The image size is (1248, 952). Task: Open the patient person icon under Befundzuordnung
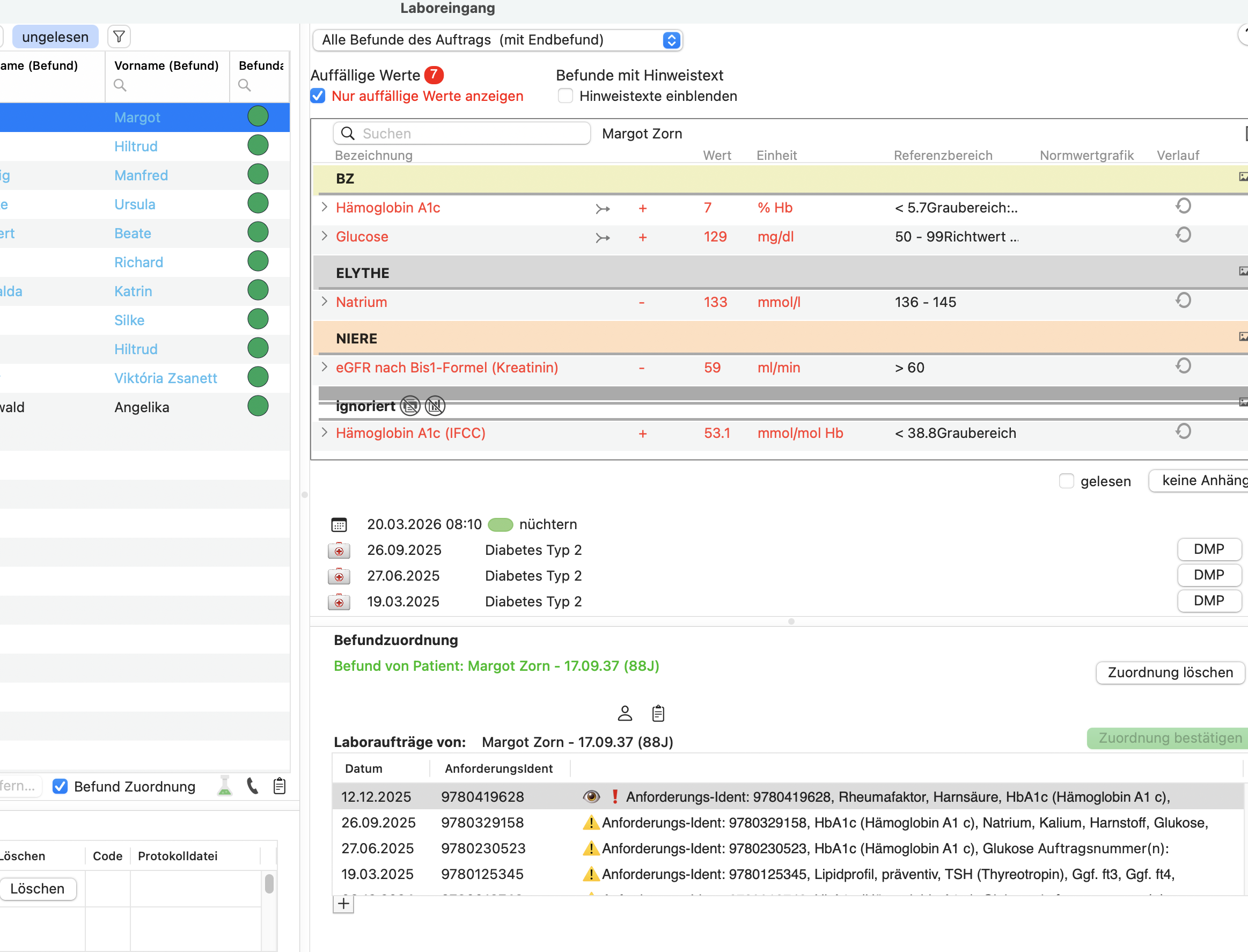(625, 713)
